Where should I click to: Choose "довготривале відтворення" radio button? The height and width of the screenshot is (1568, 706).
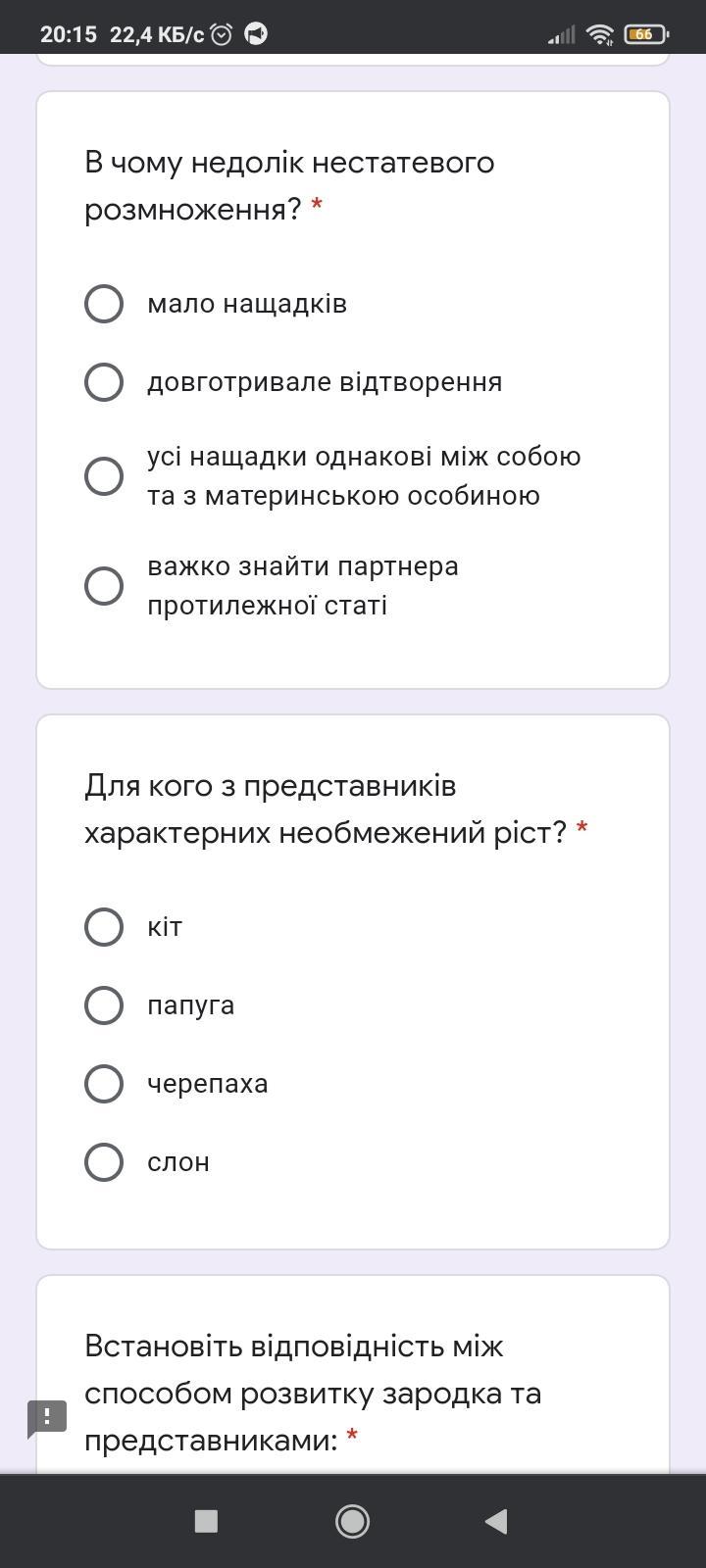coord(104,382)
